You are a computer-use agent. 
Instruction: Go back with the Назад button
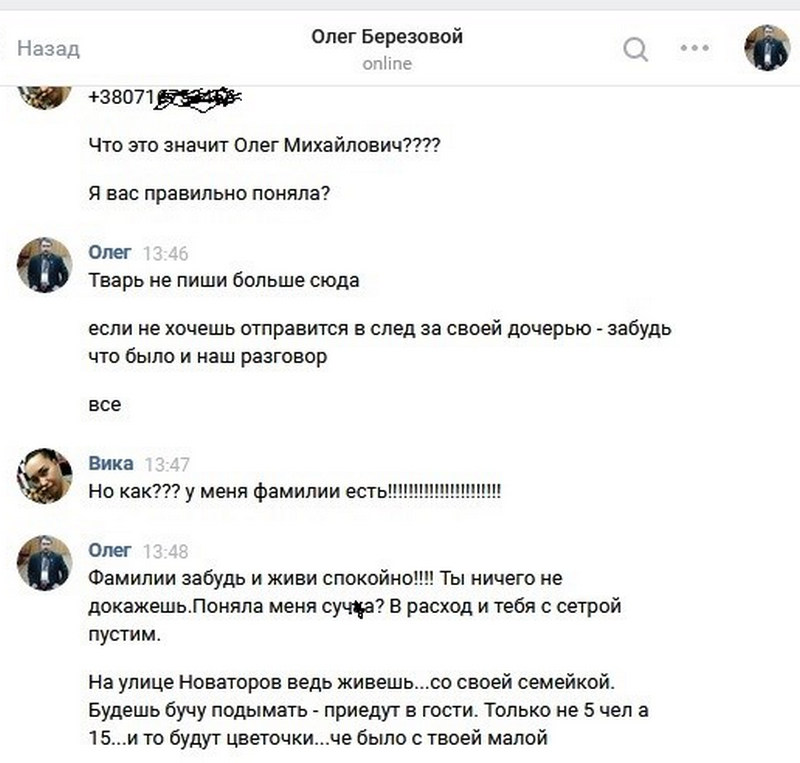(x=48, y=48)
